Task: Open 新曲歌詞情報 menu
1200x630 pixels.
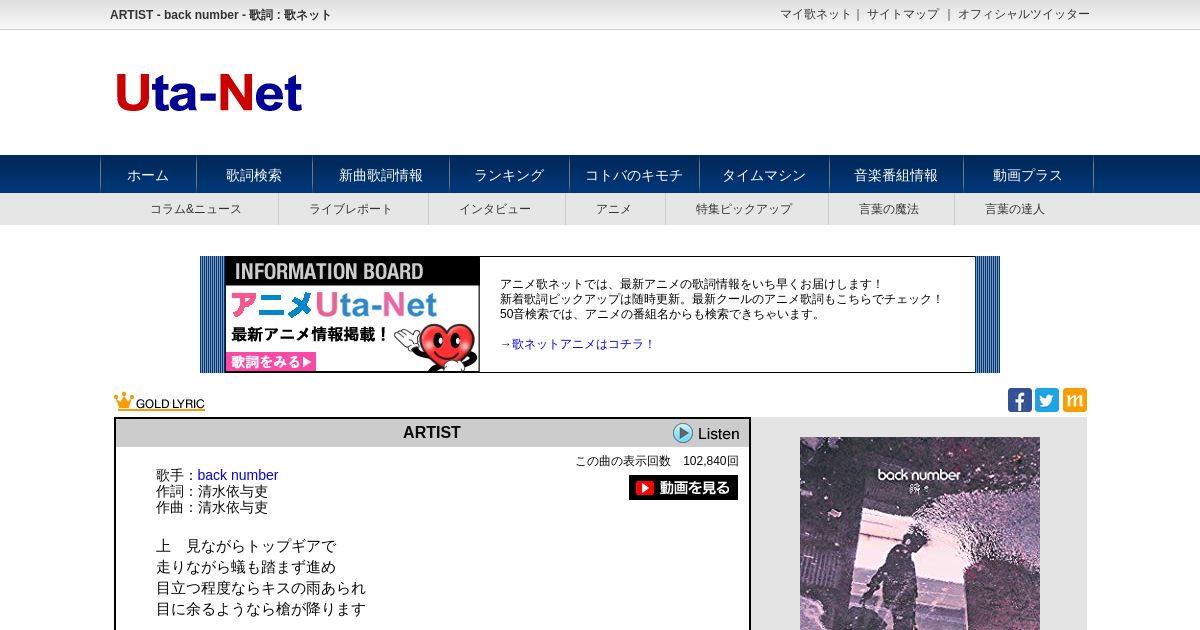Action: tap(381, 175)
